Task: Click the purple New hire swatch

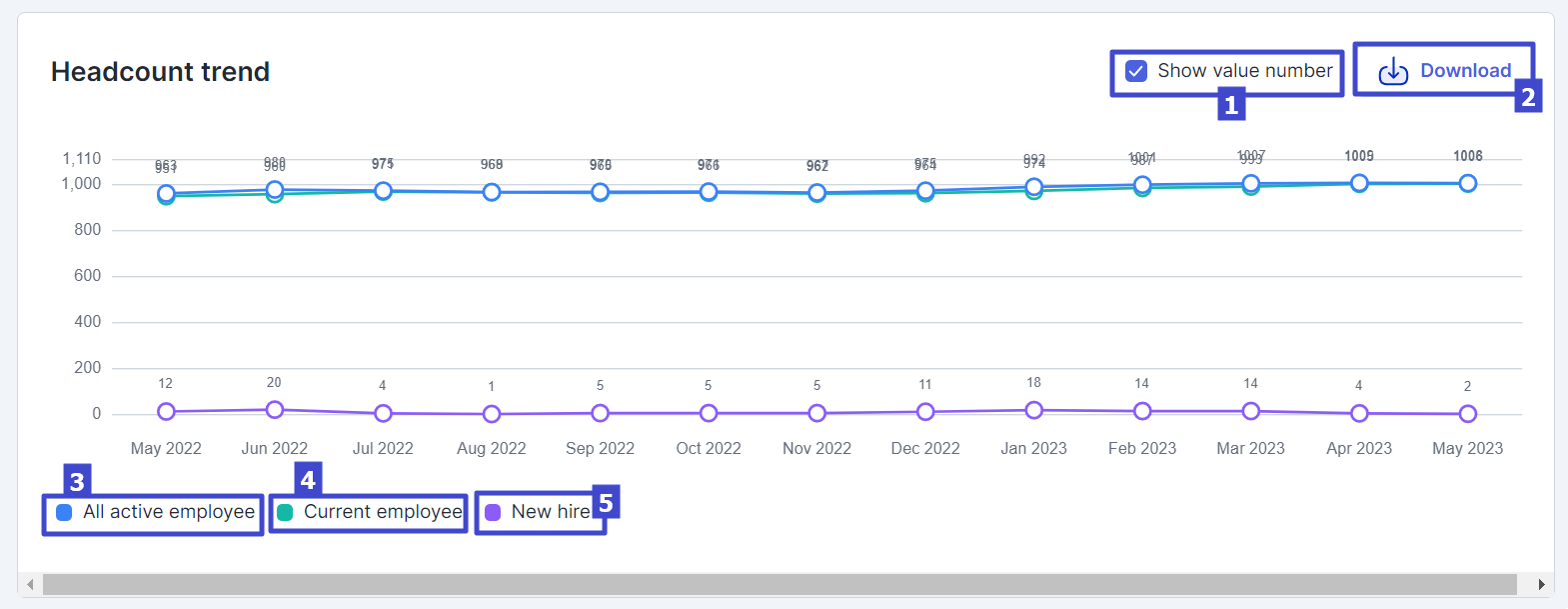Action: pos(493,513)
